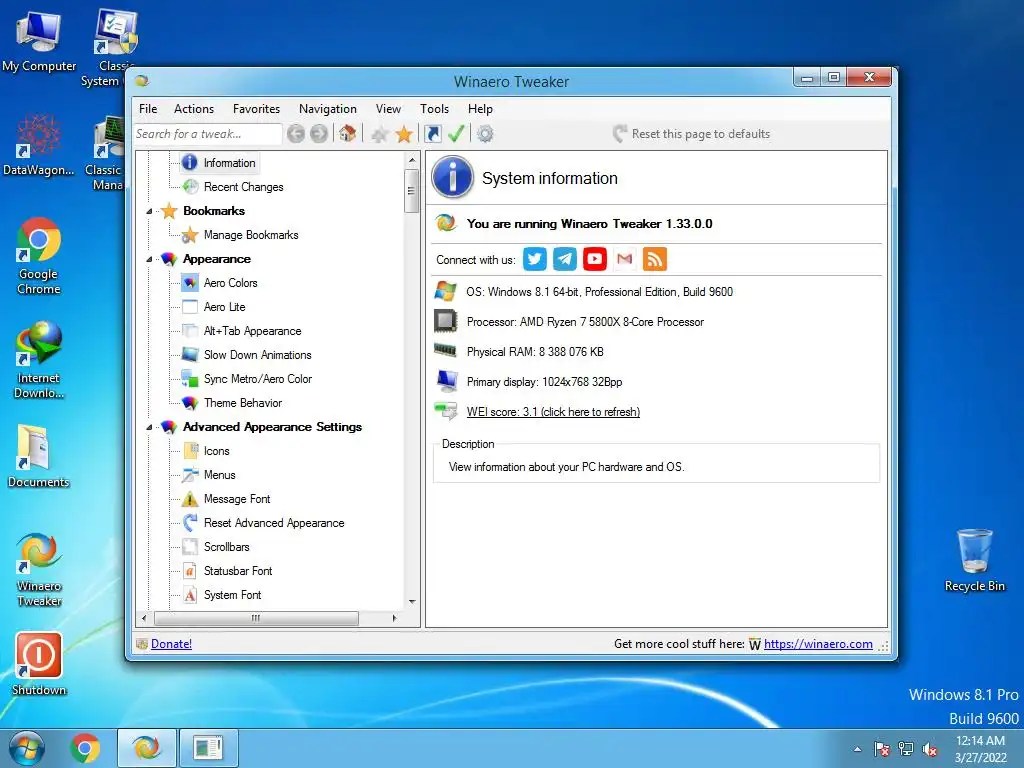Click the create shortcut toolbar icon

click(x=432, y=134)
